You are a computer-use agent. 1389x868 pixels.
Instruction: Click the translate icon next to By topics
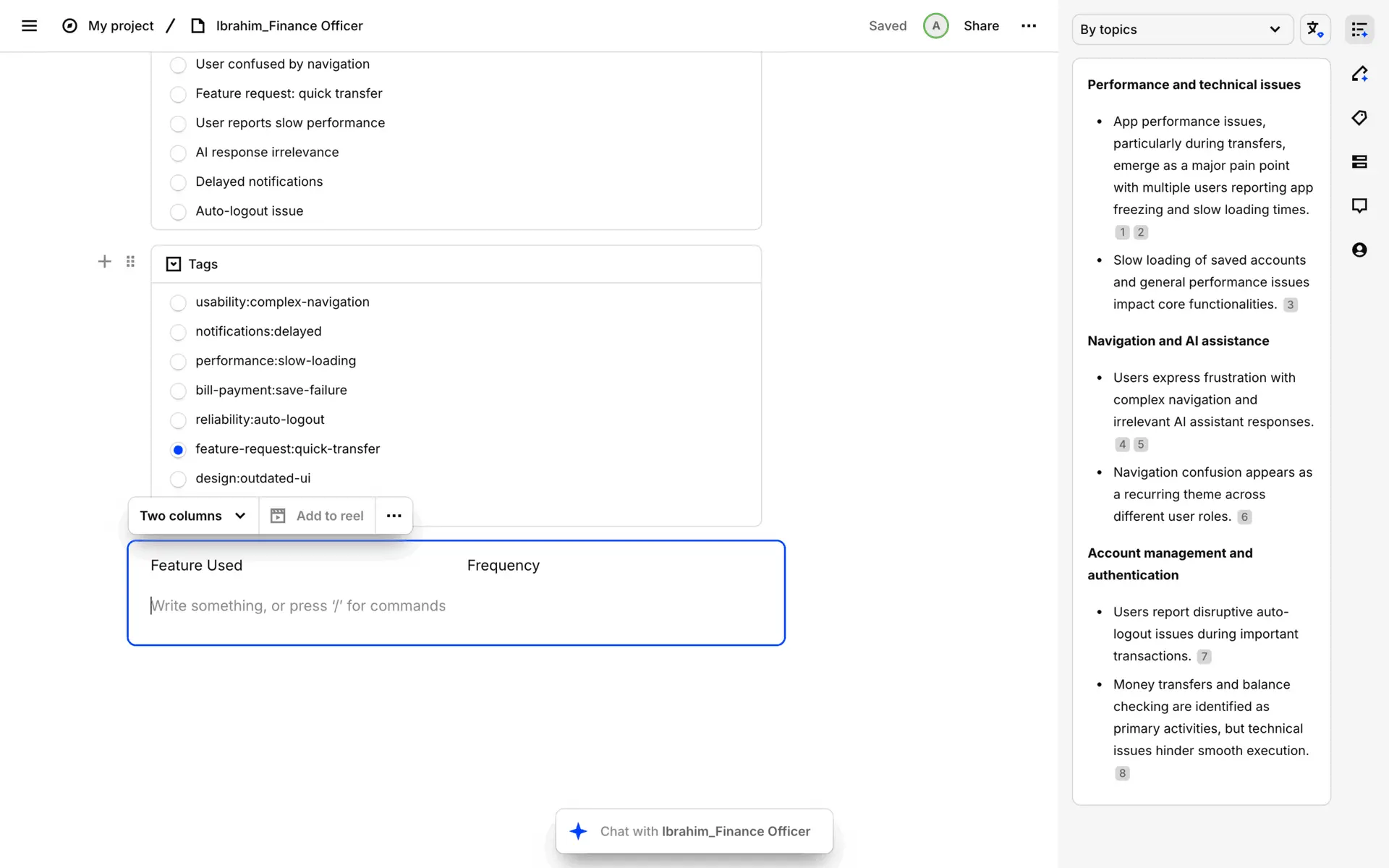pos(1314,30)
